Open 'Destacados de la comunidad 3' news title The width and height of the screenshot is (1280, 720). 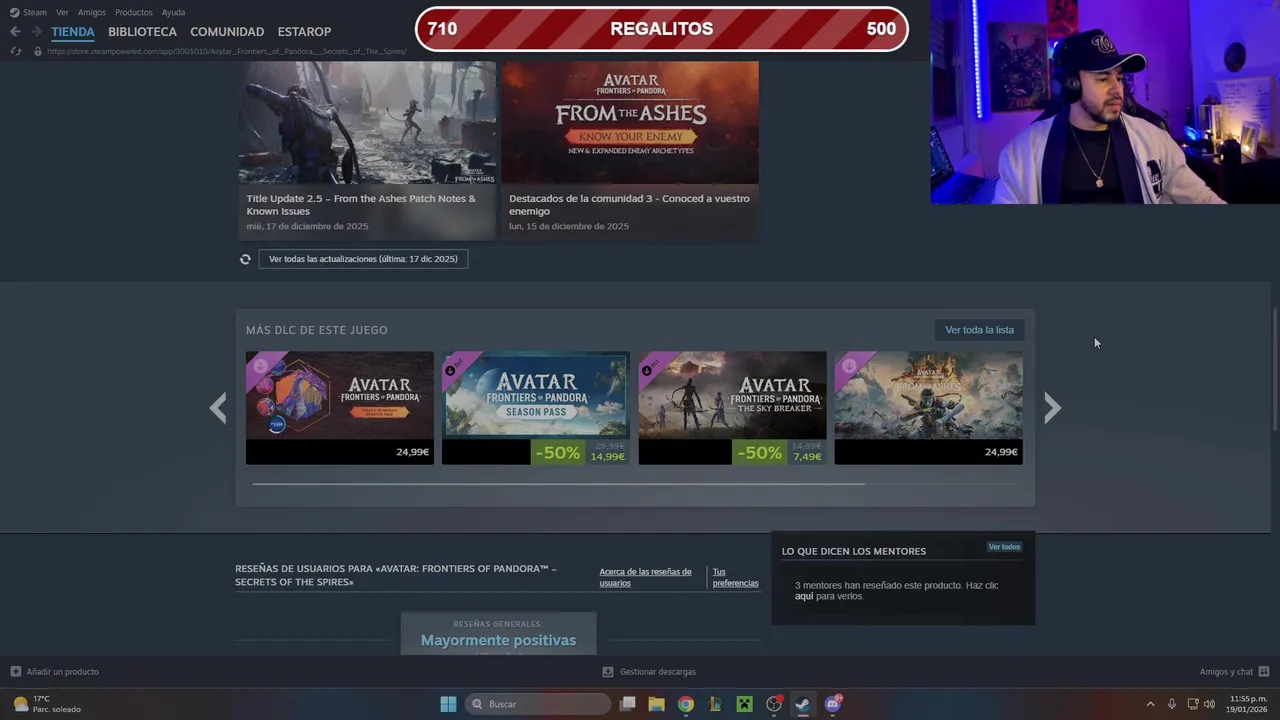click(x=629, y=204)
